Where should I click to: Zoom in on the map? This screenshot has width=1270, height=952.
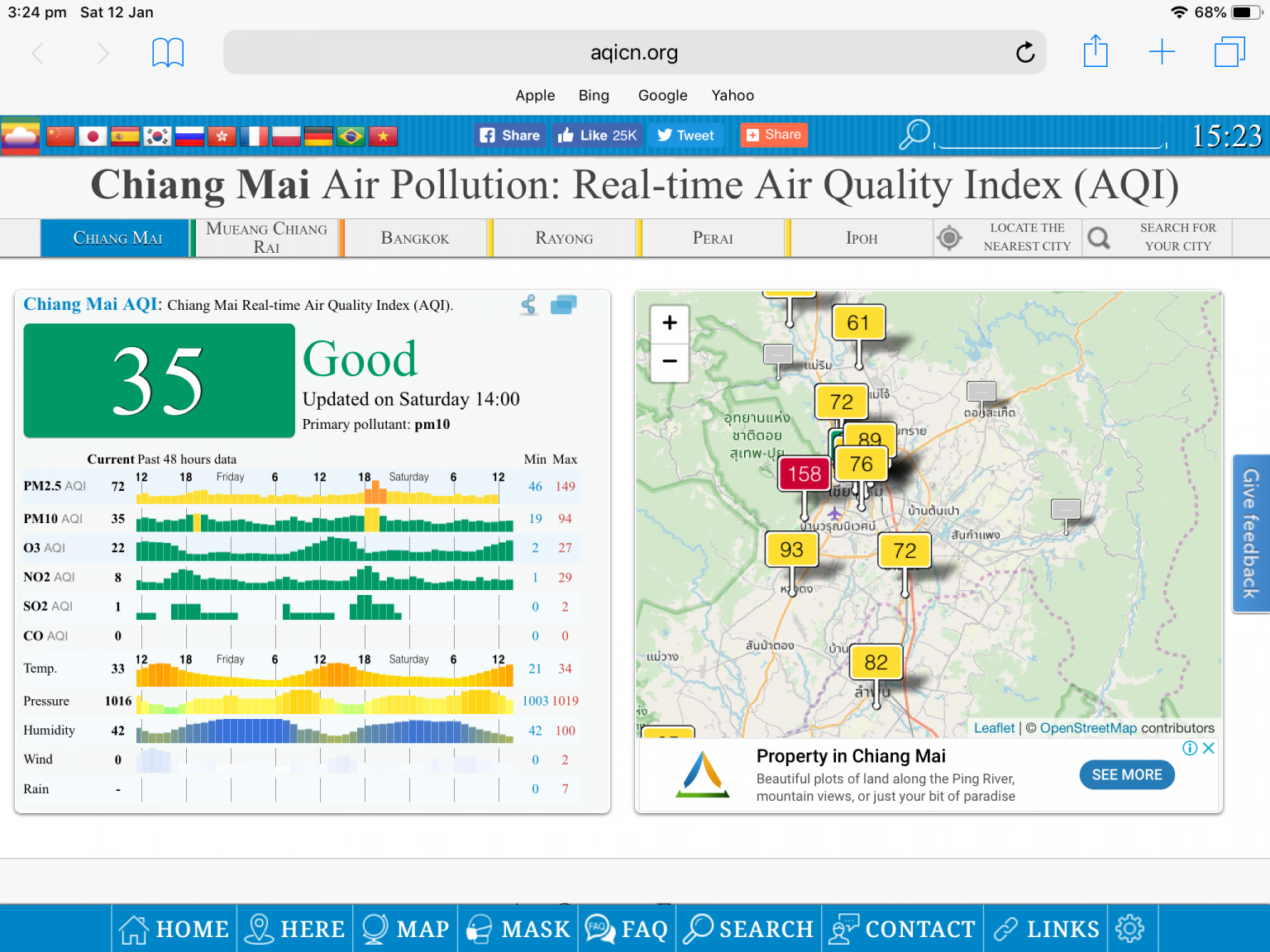(670, 323)
